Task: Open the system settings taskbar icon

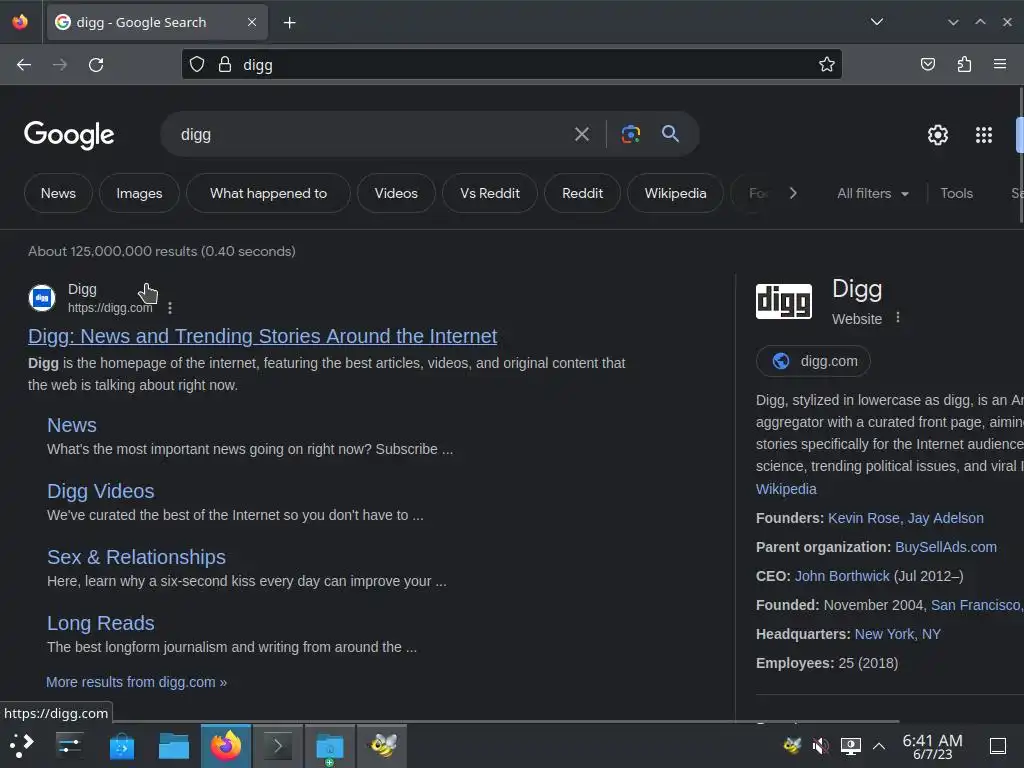Action: [69, 746]
